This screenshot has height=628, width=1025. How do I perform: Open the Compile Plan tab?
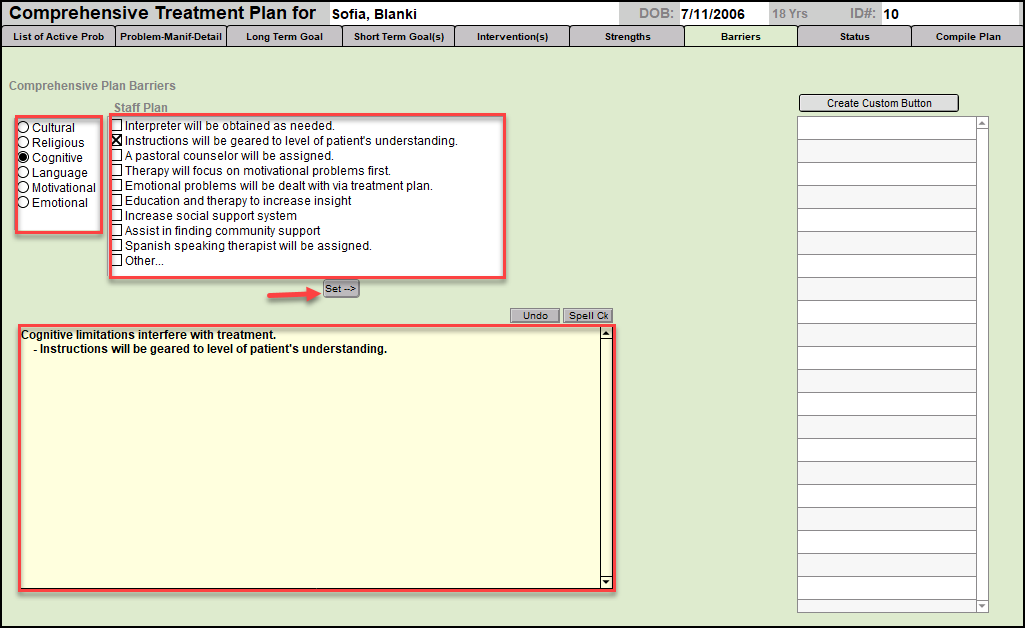[x=967, y=37]
